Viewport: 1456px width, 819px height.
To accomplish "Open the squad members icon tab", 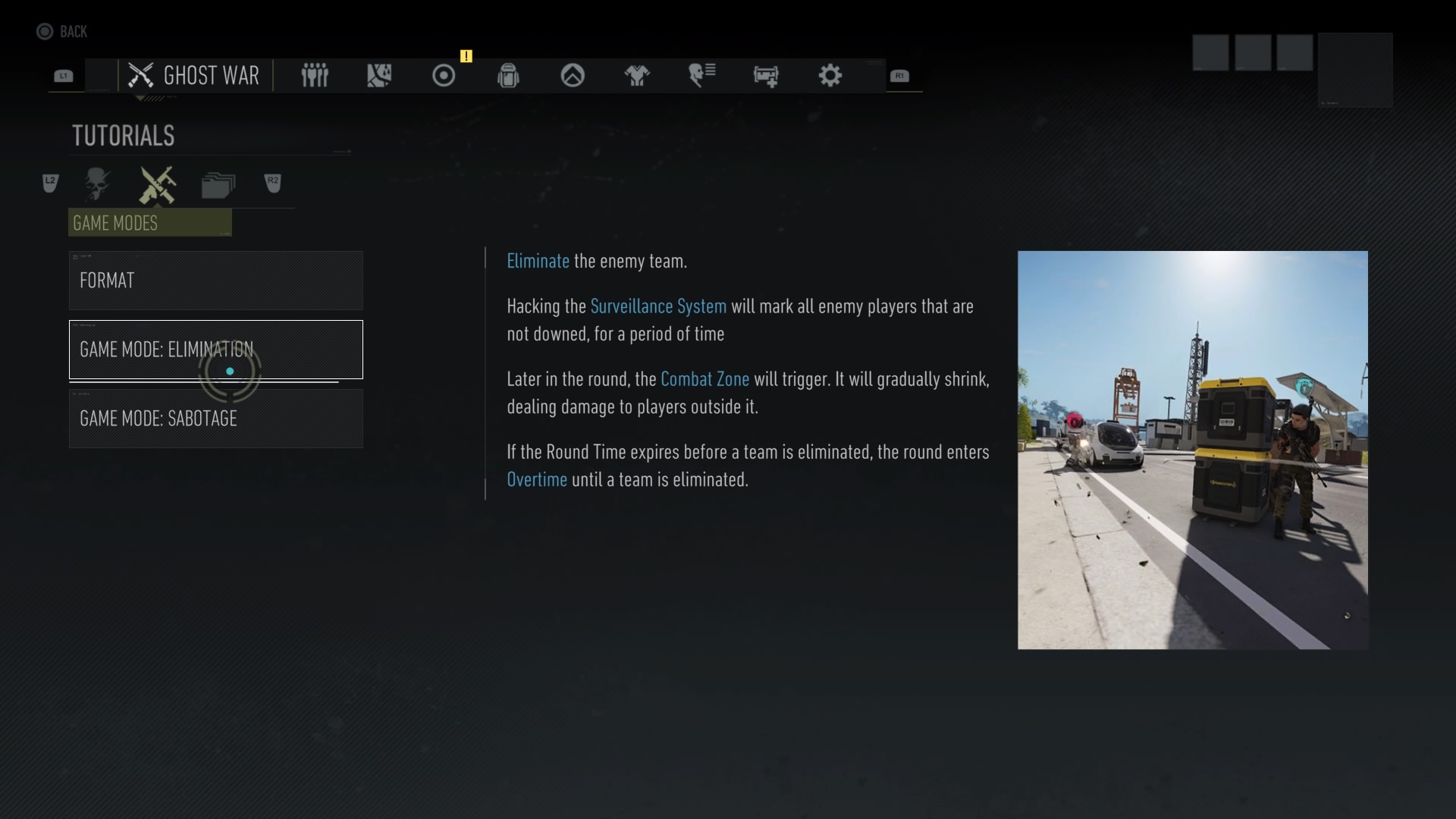I will (315, 76).
